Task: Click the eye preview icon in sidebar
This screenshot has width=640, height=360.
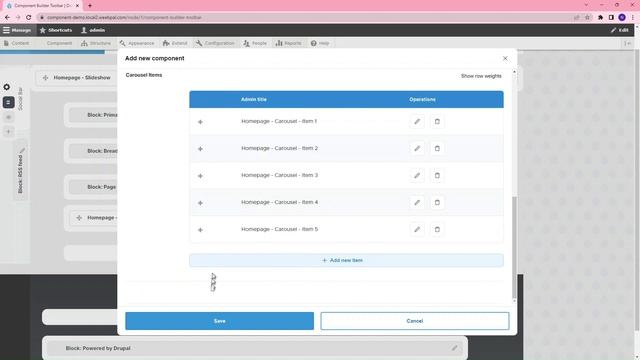Action: (8, 118)
